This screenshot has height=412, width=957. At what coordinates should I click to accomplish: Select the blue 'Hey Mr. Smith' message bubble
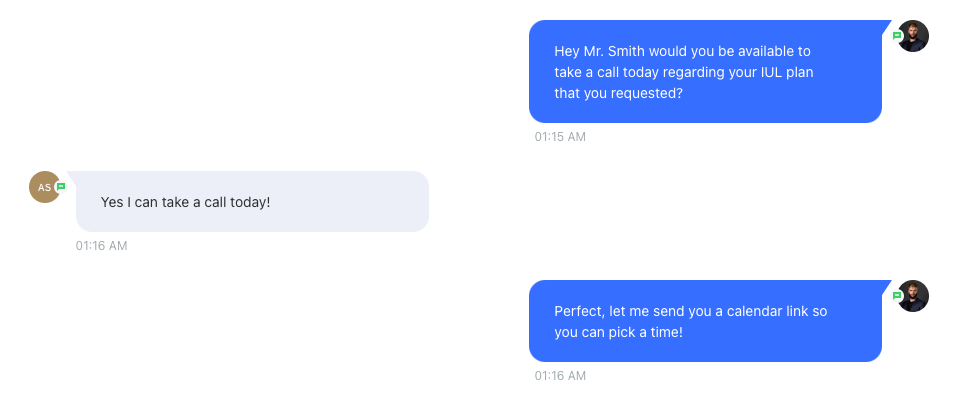pos(706,71)
